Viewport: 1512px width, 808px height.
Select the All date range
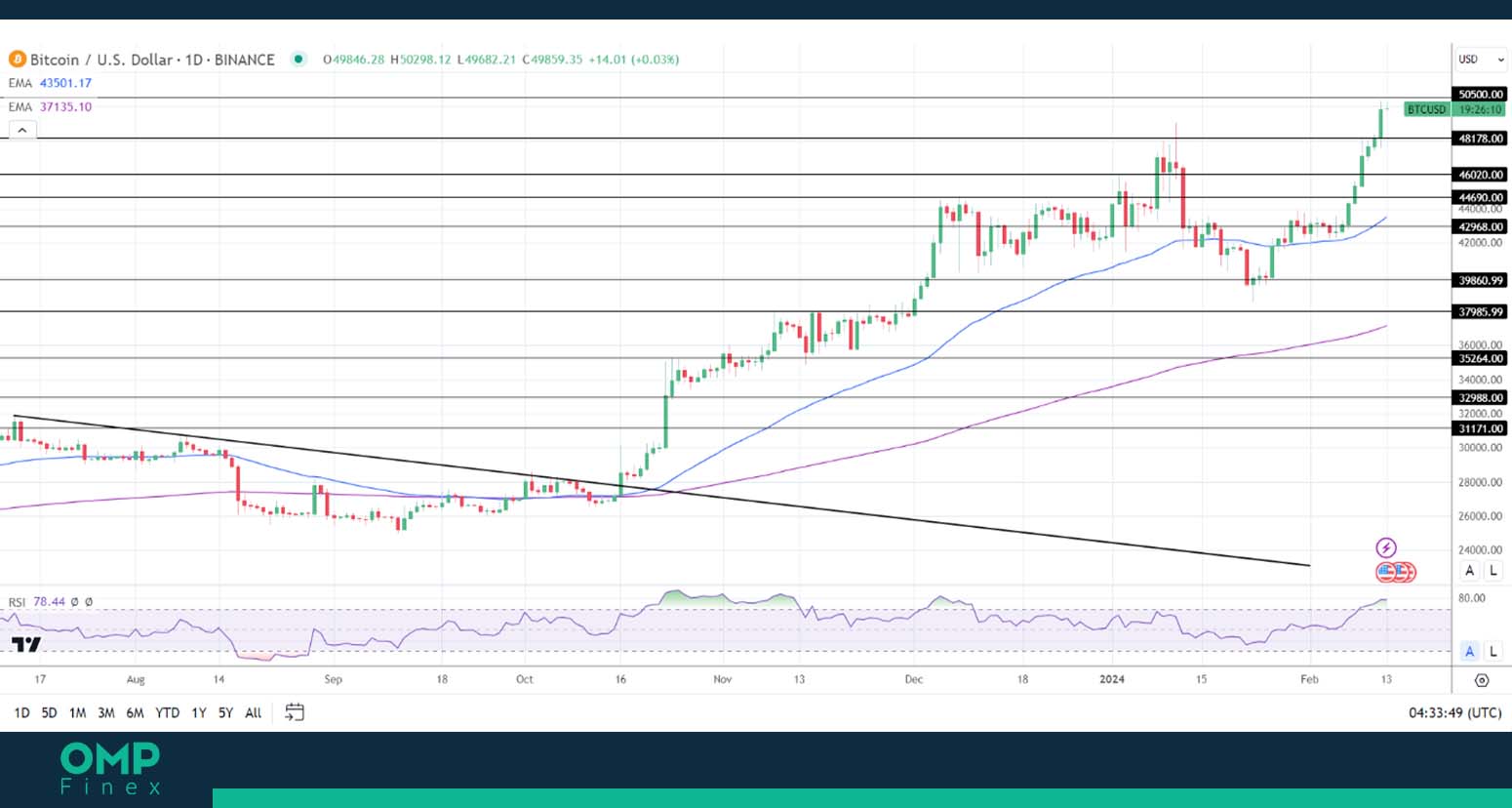[x=253, y=713]
